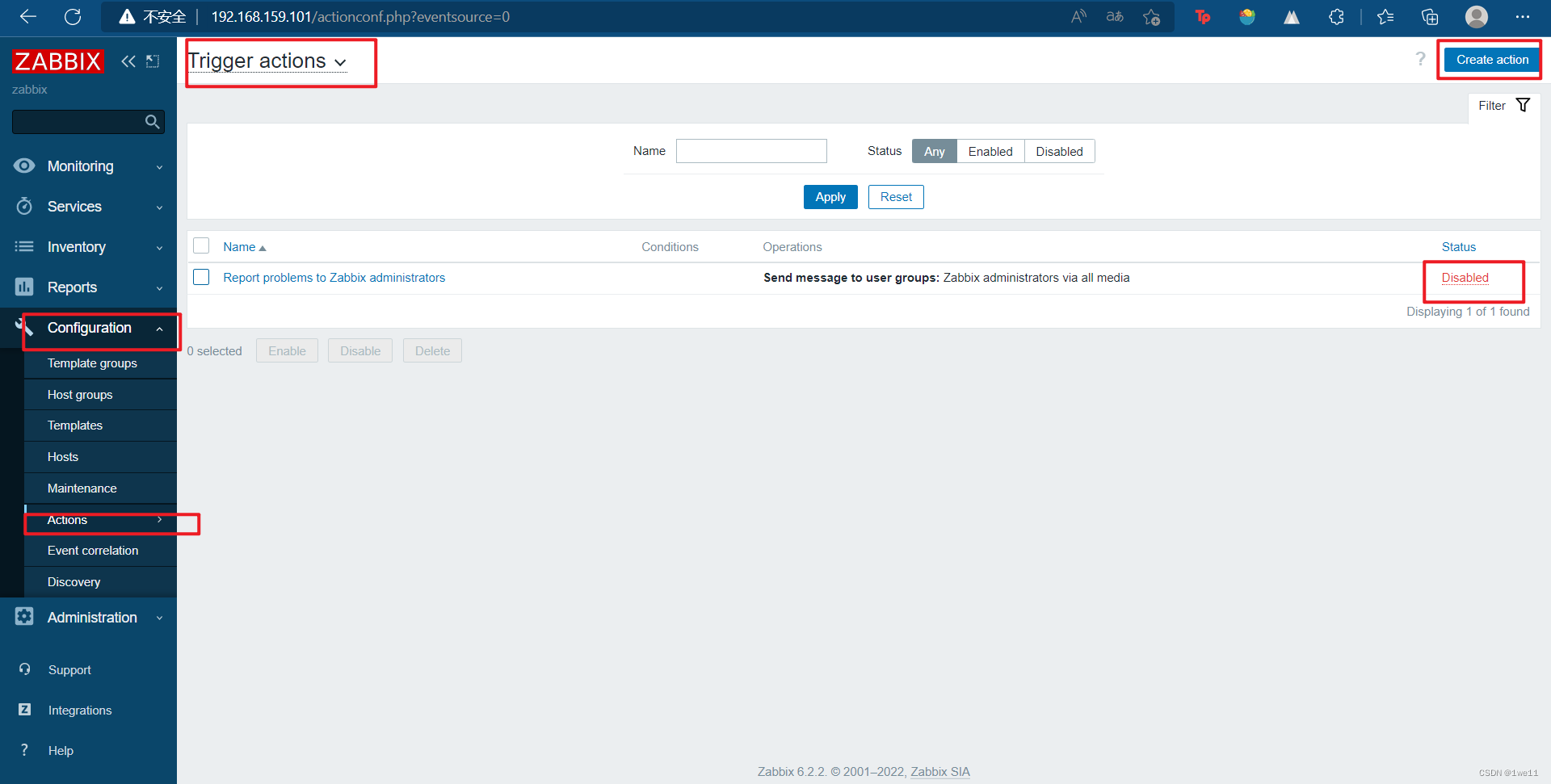The image size is (1551, 784).
Task: Click the colorful globe extension icon
Action: tap(1247, 16)
